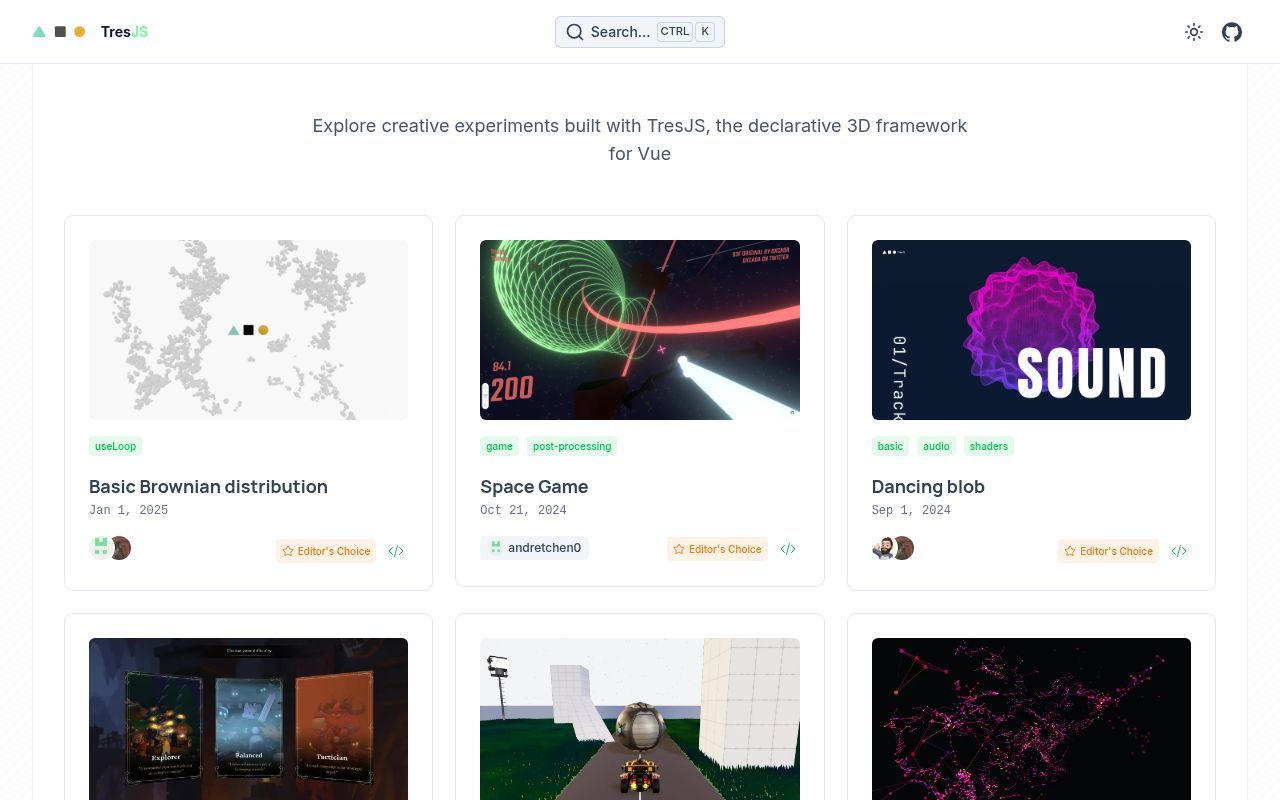The image size is (1280, 800).
Task: Select the basic tag on Dancing blob
Action: pyautogui.click(x=890, y=446)
